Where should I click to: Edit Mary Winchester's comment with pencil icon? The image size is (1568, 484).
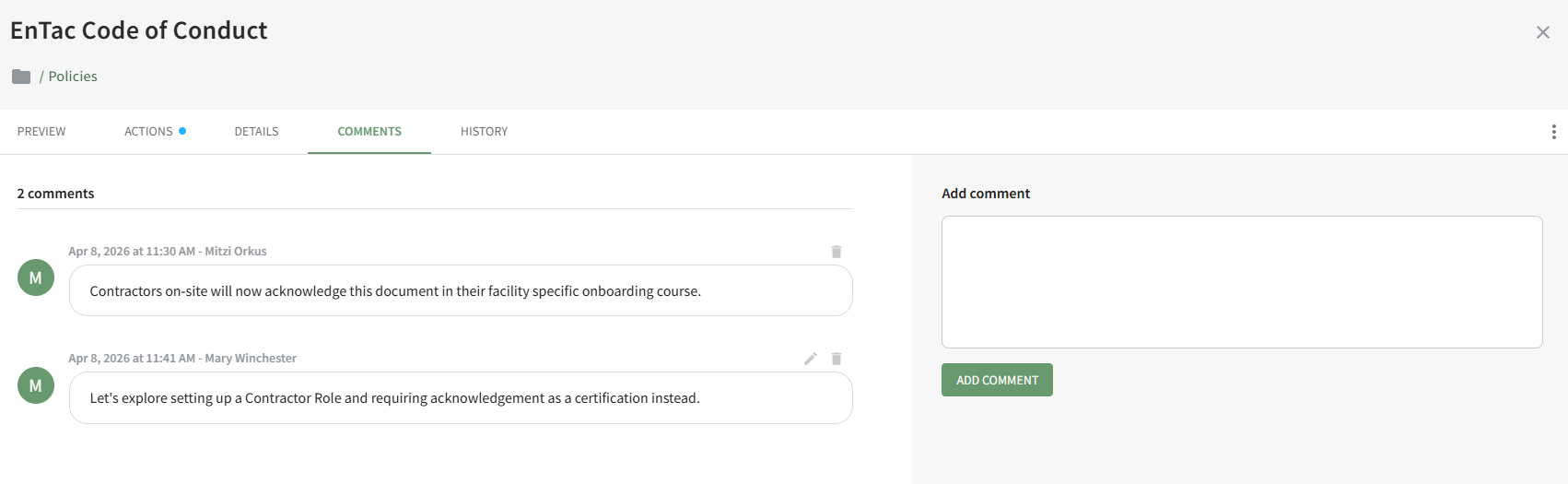[811, 359]
